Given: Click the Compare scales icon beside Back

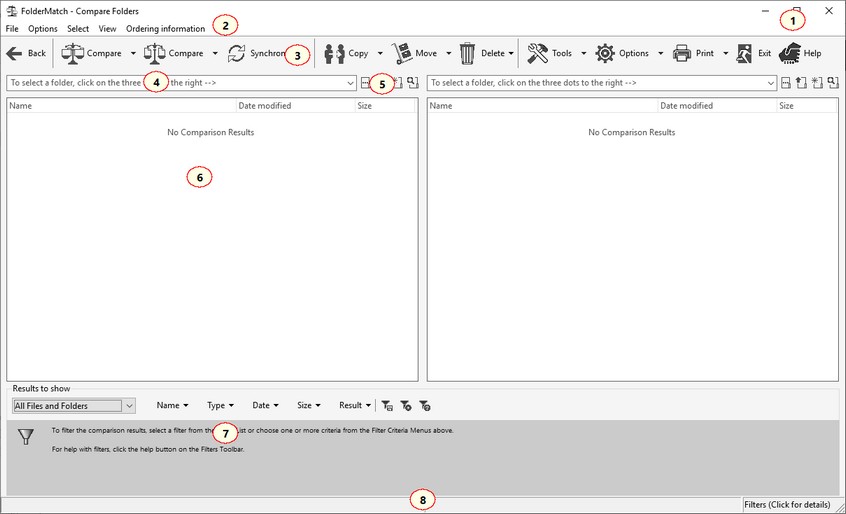Looking at the screenshot, I should 72,53.
